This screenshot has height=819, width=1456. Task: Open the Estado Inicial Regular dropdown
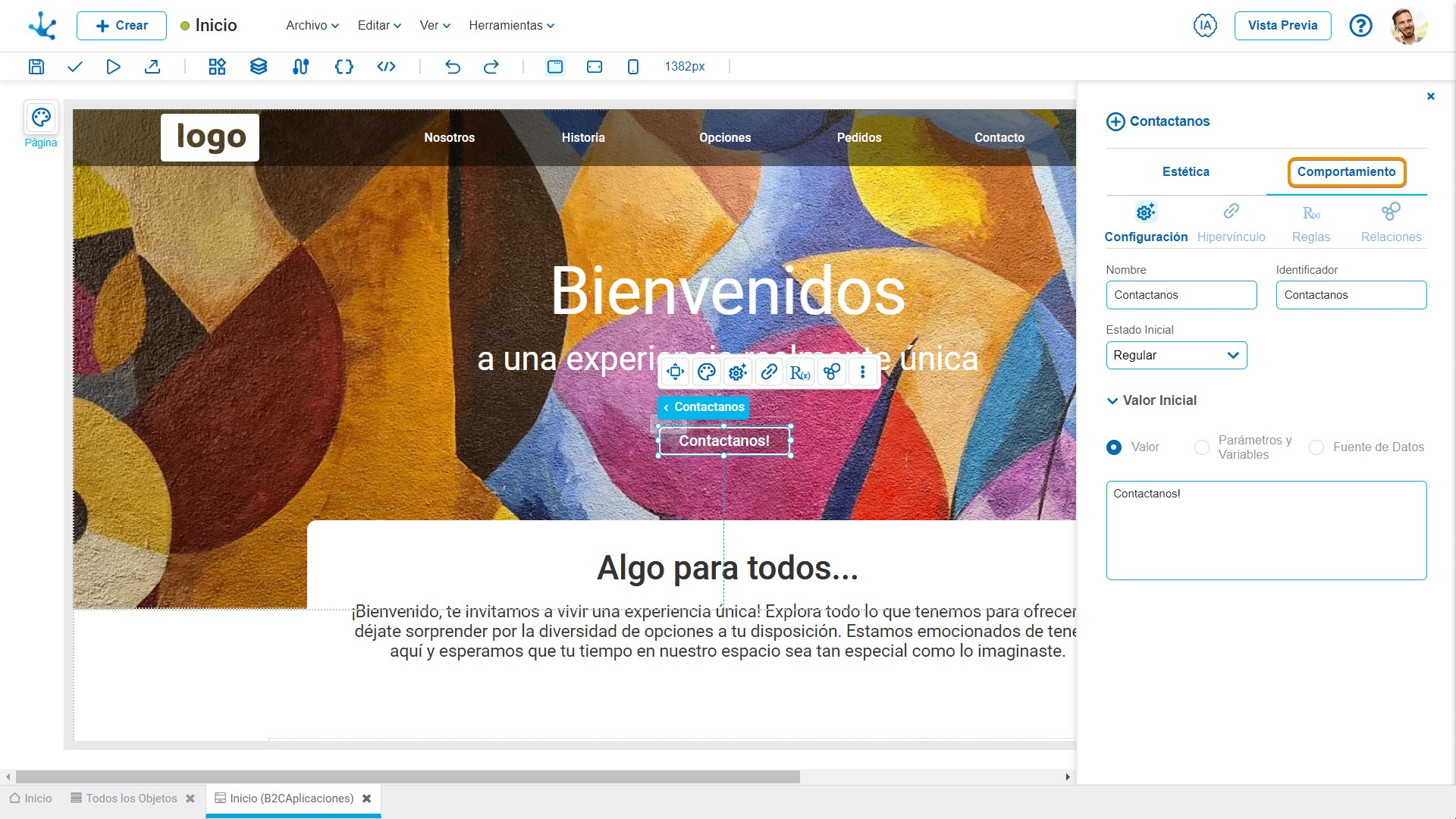pyautogui.click(x=1176, y=356)
